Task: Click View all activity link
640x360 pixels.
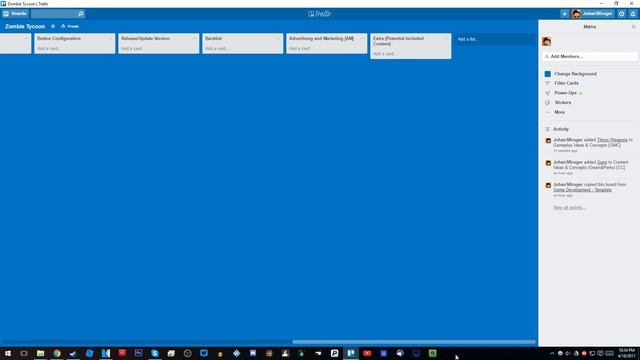Action: pyautogui.click(x=569, y=208)
